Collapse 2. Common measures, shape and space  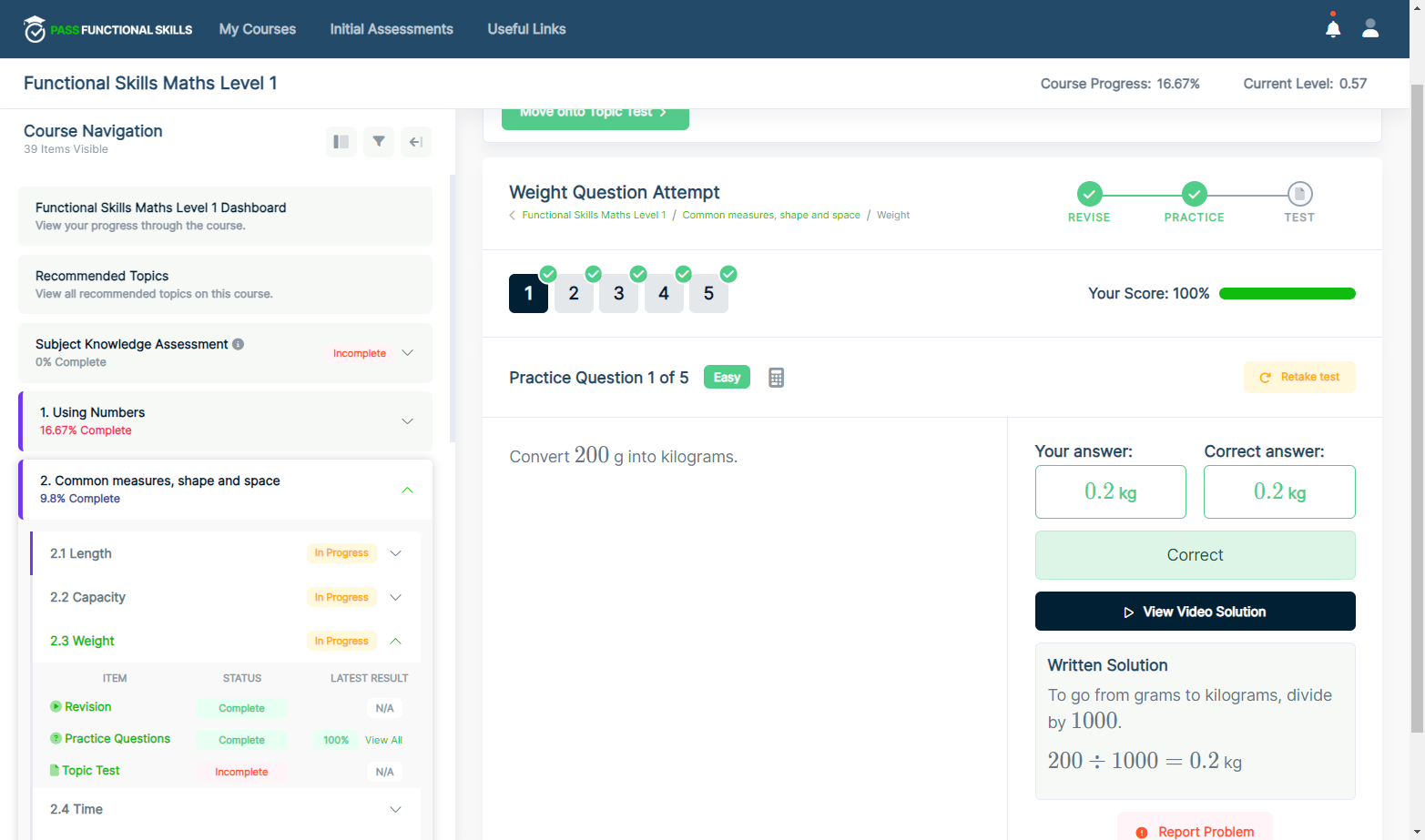pos(407,490)
